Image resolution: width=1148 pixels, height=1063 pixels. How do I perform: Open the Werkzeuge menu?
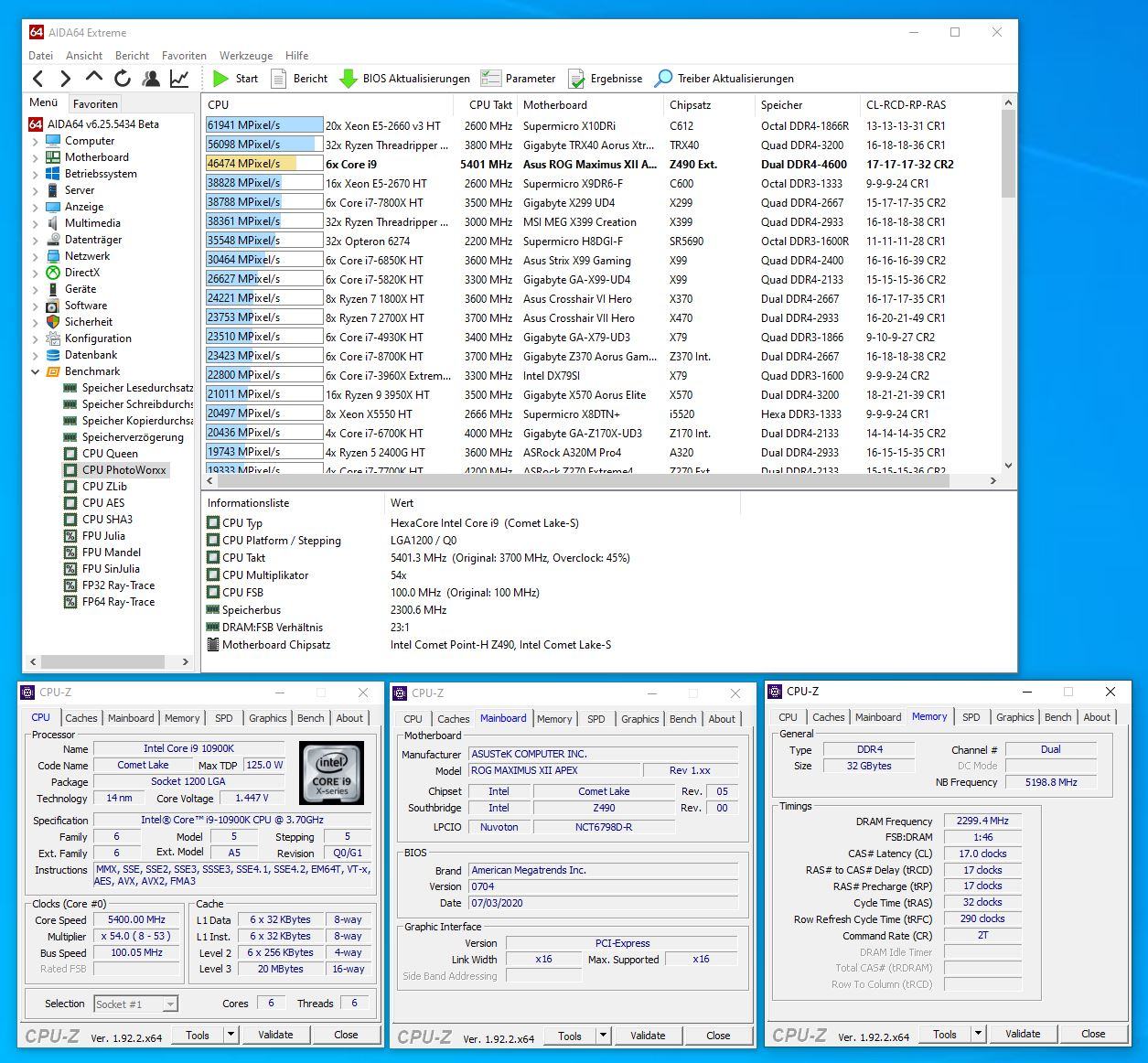246,56
